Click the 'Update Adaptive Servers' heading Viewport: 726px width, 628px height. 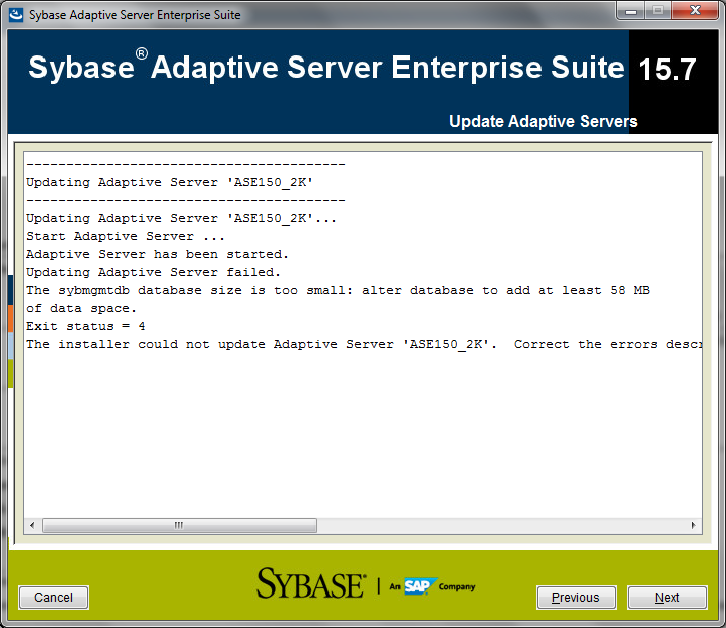click(543, 121)
